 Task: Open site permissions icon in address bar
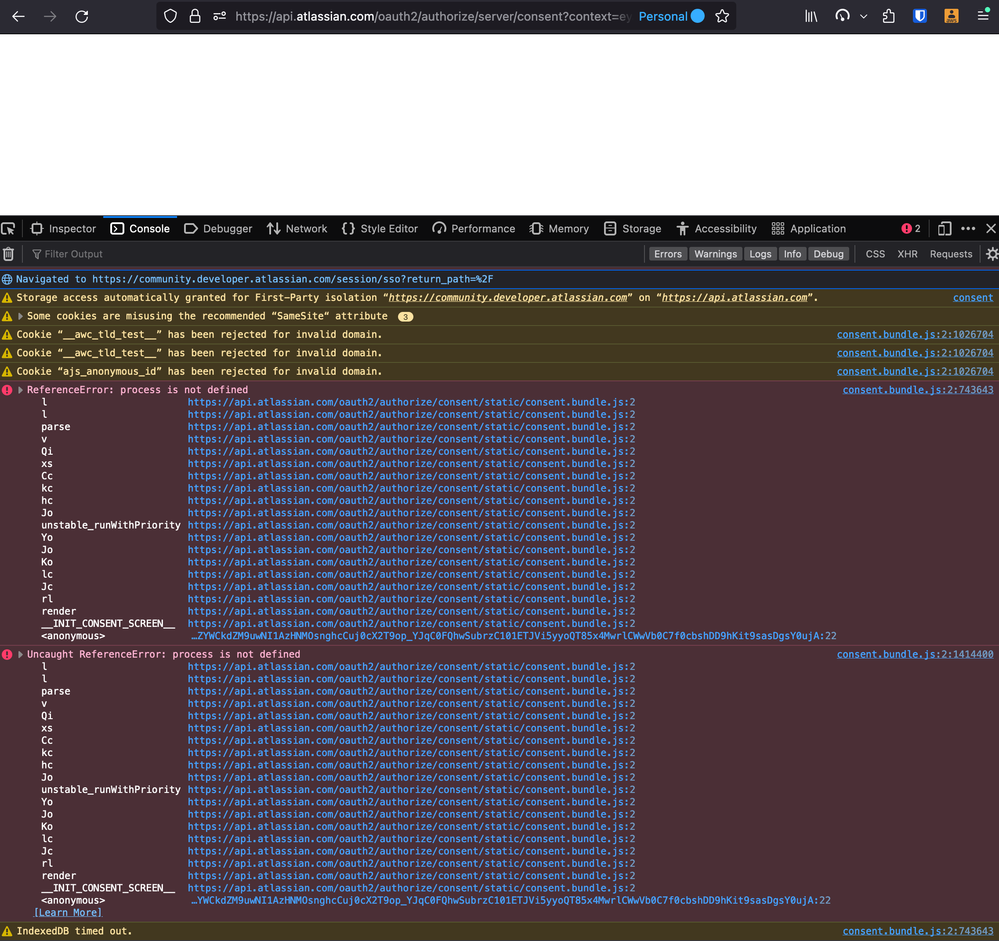click(x=220, y=17)
